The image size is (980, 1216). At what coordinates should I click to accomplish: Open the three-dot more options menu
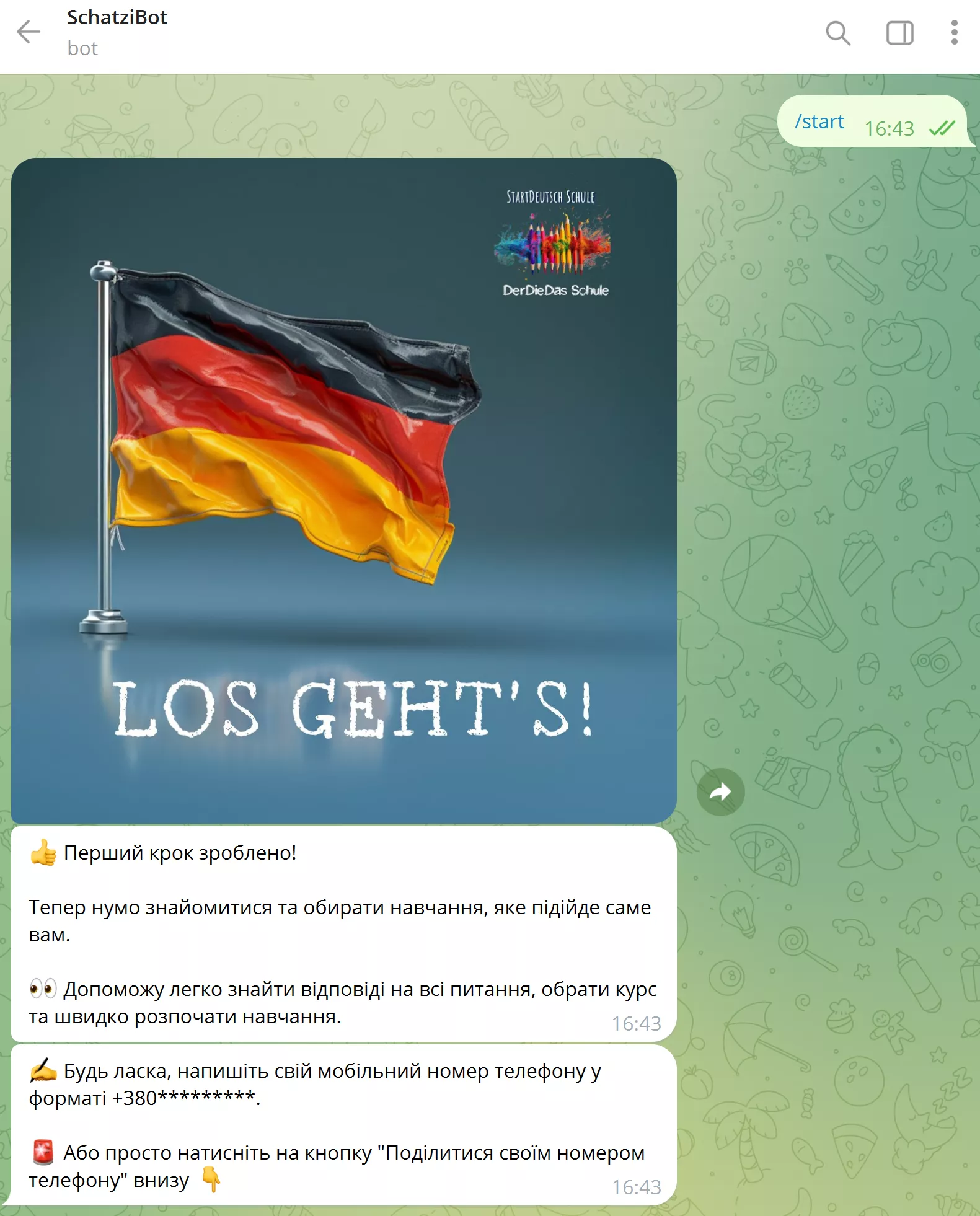point(955,33)
